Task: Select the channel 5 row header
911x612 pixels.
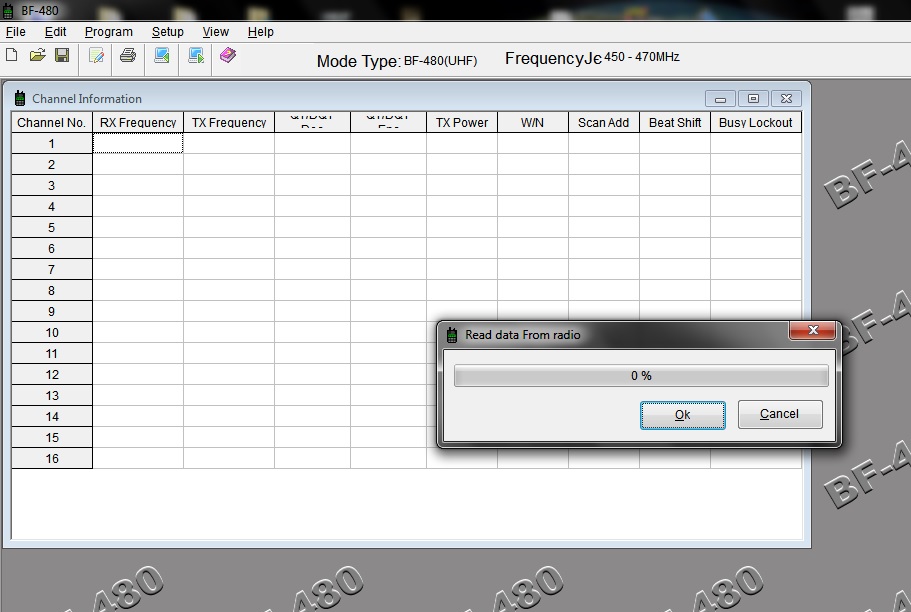Action: [x=52, y=228]
